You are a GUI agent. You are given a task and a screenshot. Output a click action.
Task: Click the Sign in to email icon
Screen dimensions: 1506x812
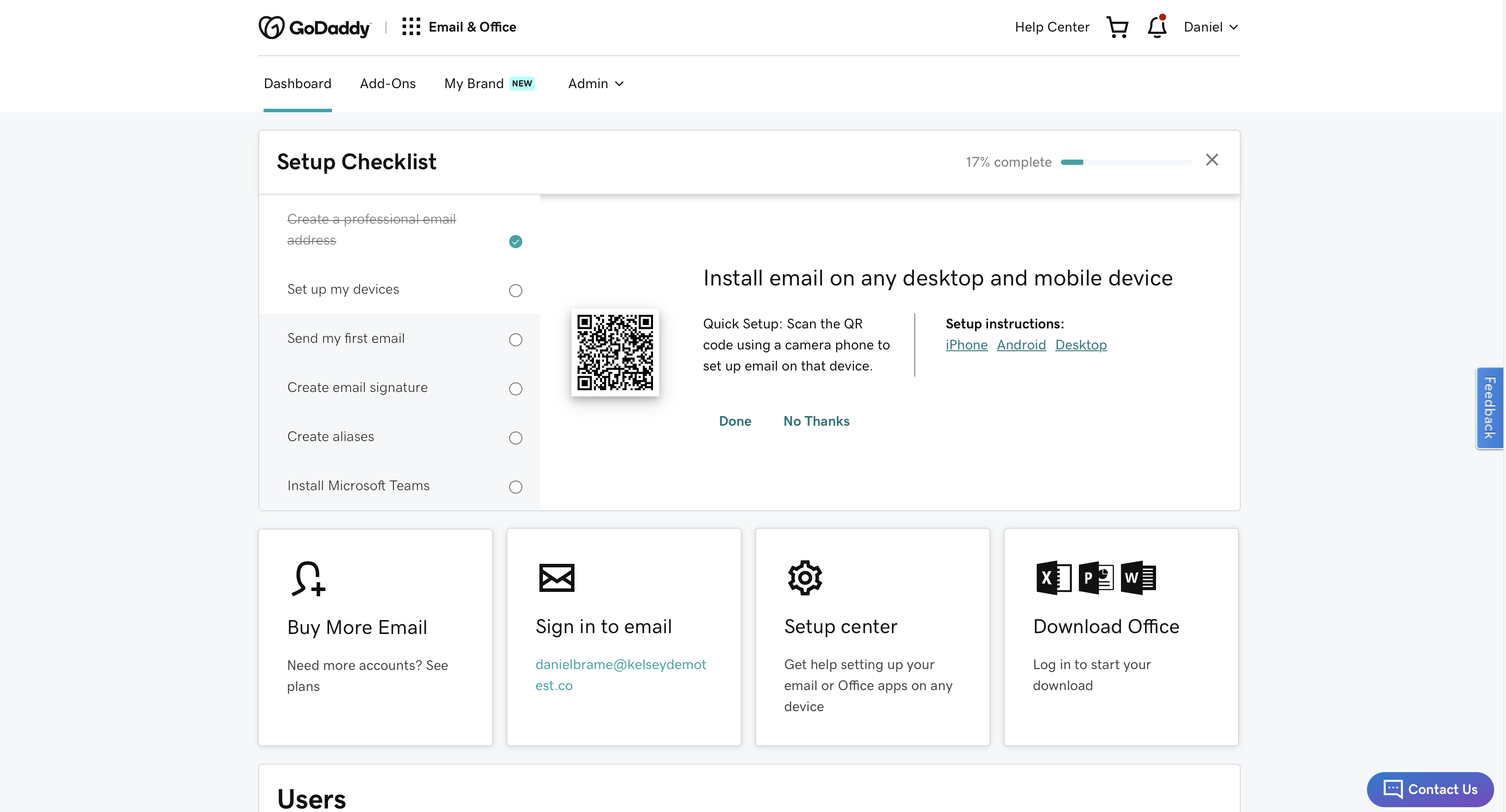pos(556,577)
